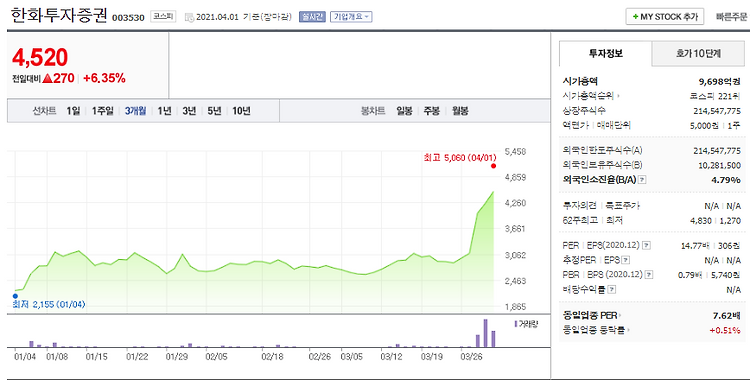The image size is (750, 380).
Task: Click the 한화투자증권 stock name heading
Action: pyautogui.click(x=59, y=15)
